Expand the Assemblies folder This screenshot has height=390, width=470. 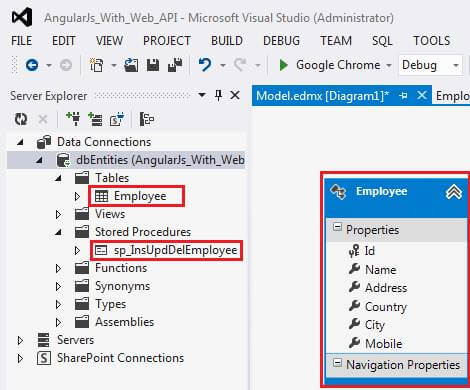pos(58,322)
